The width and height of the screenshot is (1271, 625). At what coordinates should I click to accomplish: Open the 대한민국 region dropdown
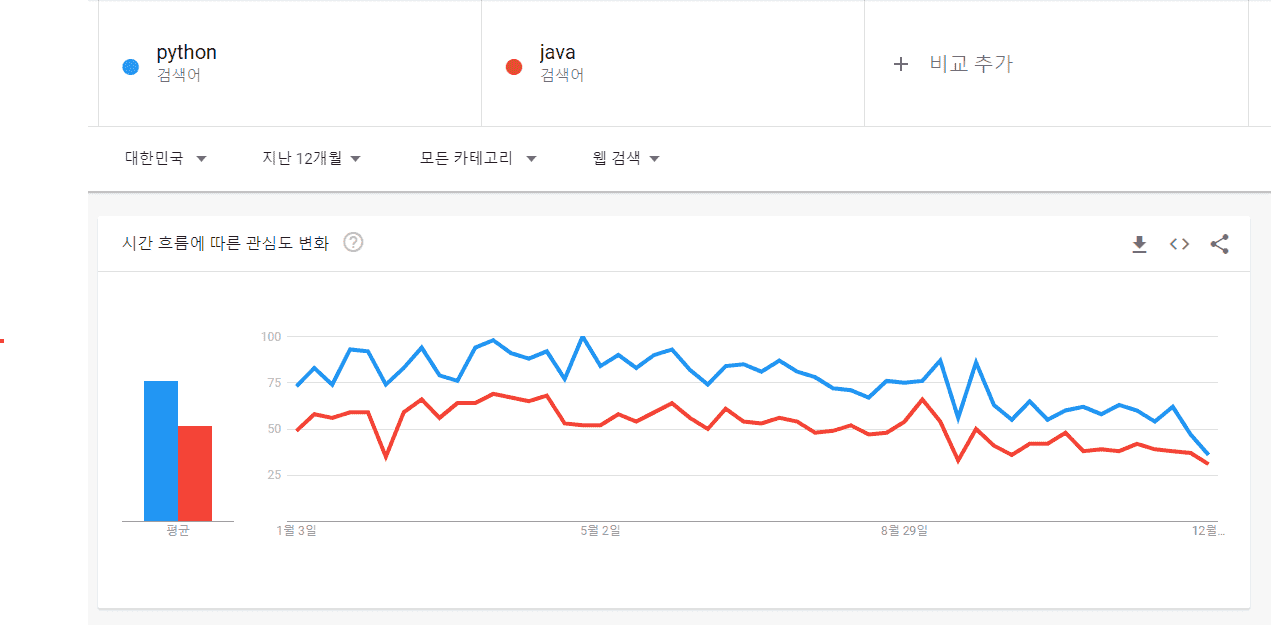point(165,158)
